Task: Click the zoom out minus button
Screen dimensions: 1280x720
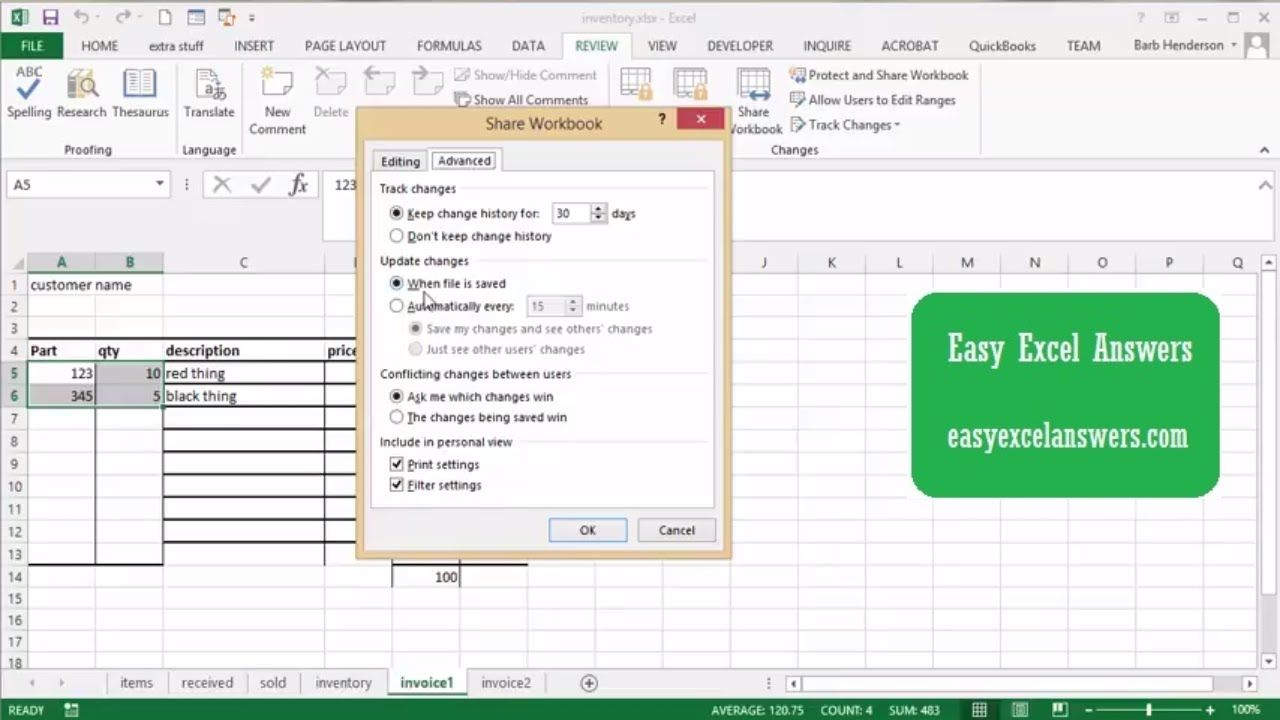Action: tap(1087, 710)
